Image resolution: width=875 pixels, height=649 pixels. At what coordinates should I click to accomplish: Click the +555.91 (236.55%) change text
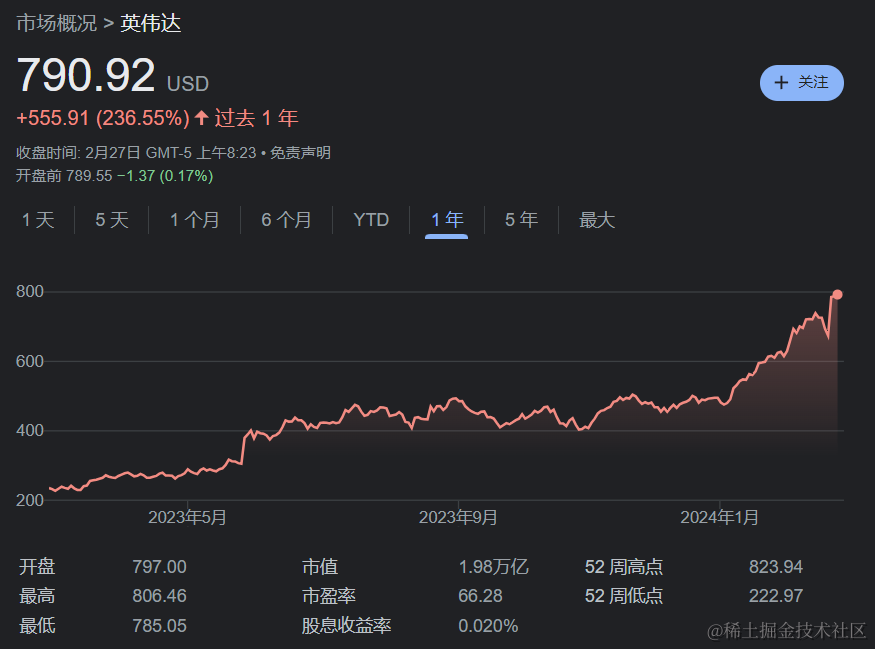pos(103,118)
